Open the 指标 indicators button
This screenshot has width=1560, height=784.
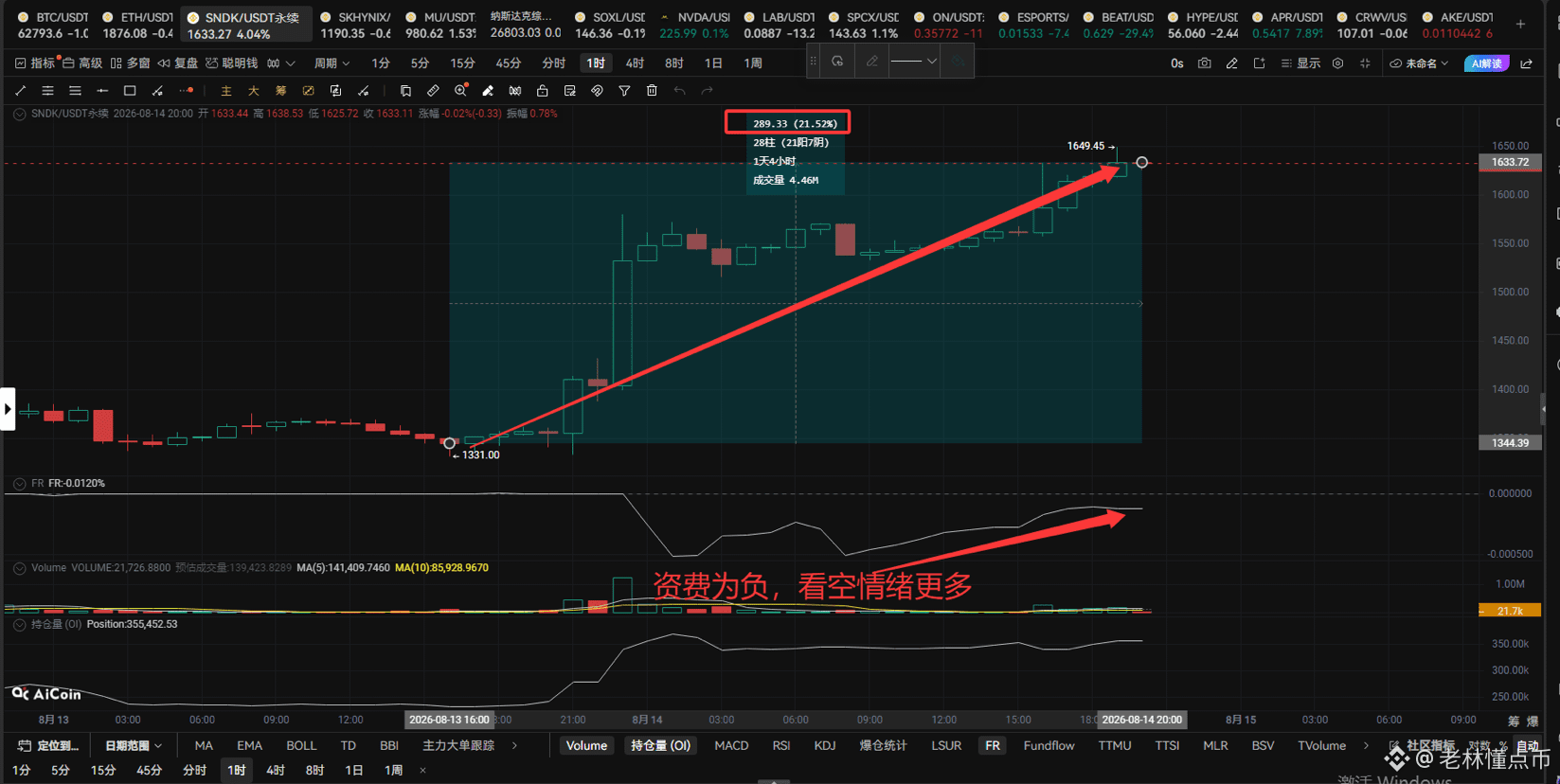click(35, 63)
